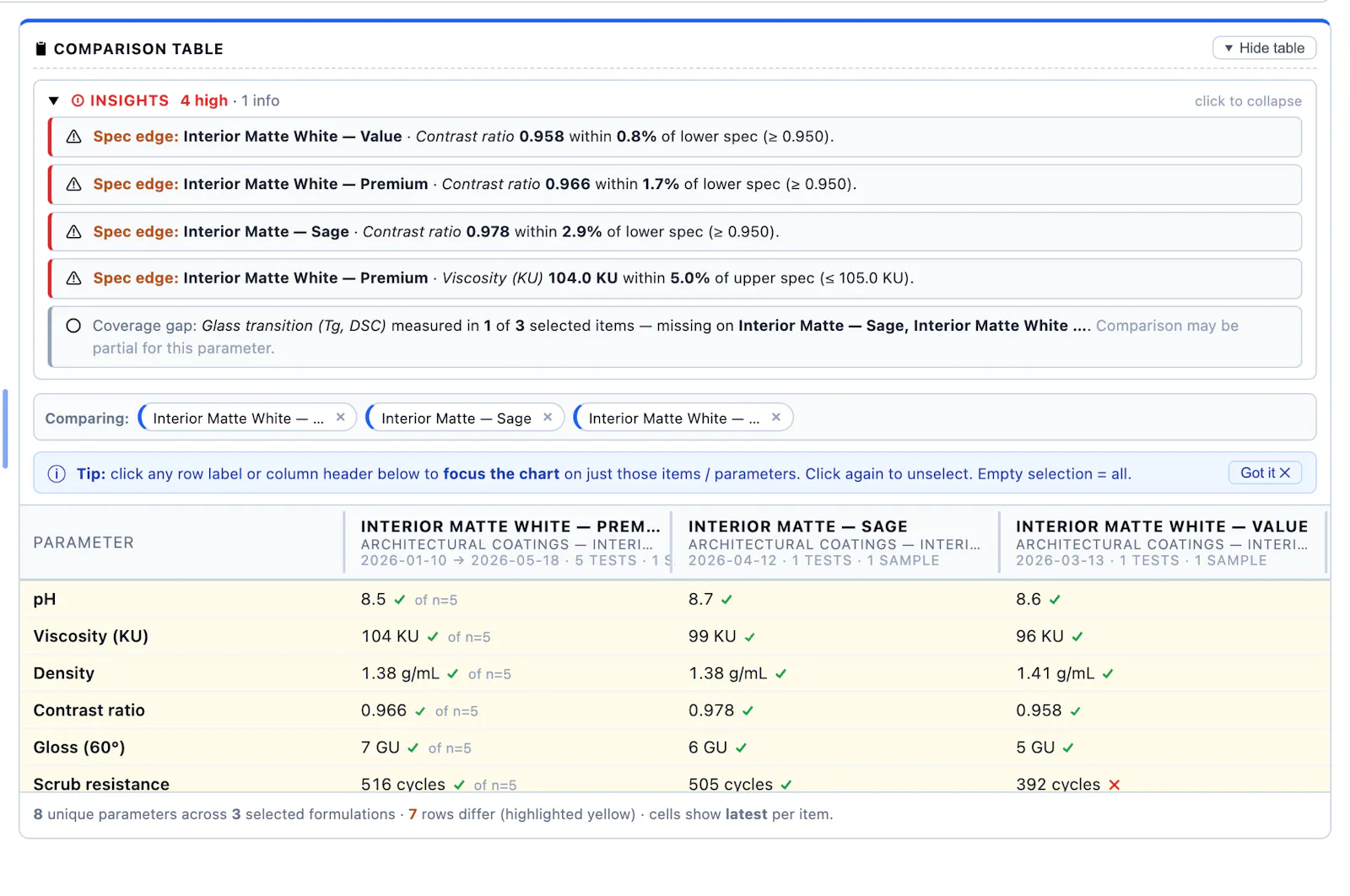Click green check beside 96 KU
1350x896 pixels.
[x=1077, y=637]
